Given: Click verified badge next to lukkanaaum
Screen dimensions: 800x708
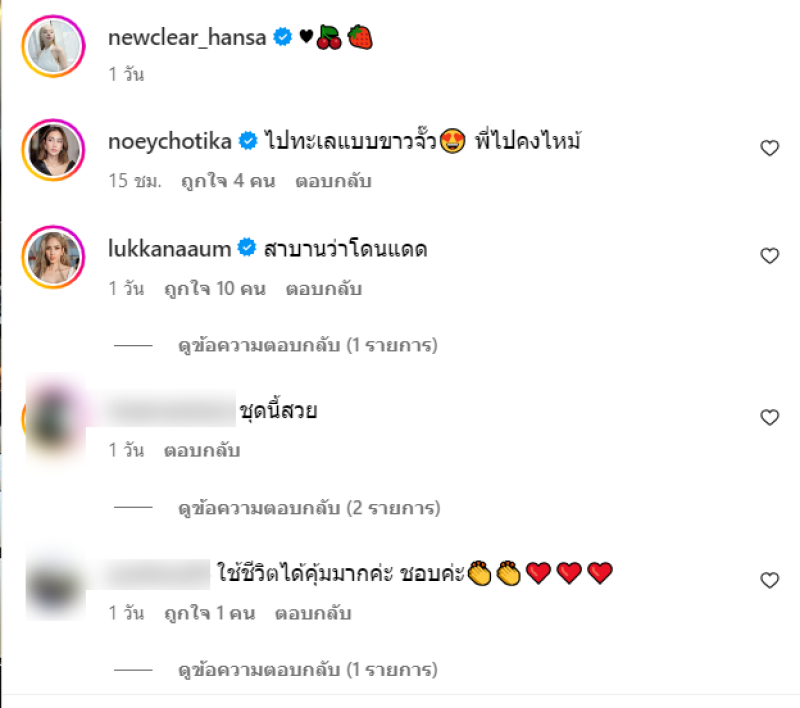Looking at the screenshot, I should coord(247,248).
